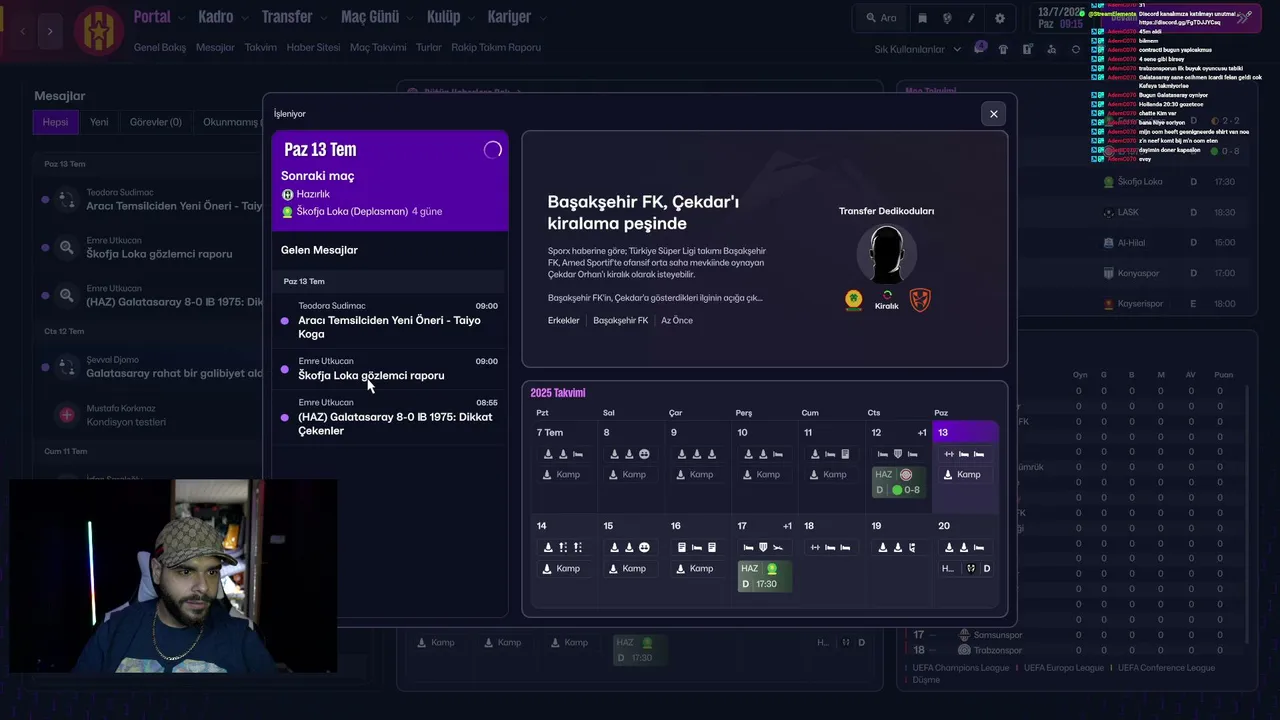Screen dimensions: 1280x720
Task: Open the Haber Sitesi submenu item
Action: point(313,47)
